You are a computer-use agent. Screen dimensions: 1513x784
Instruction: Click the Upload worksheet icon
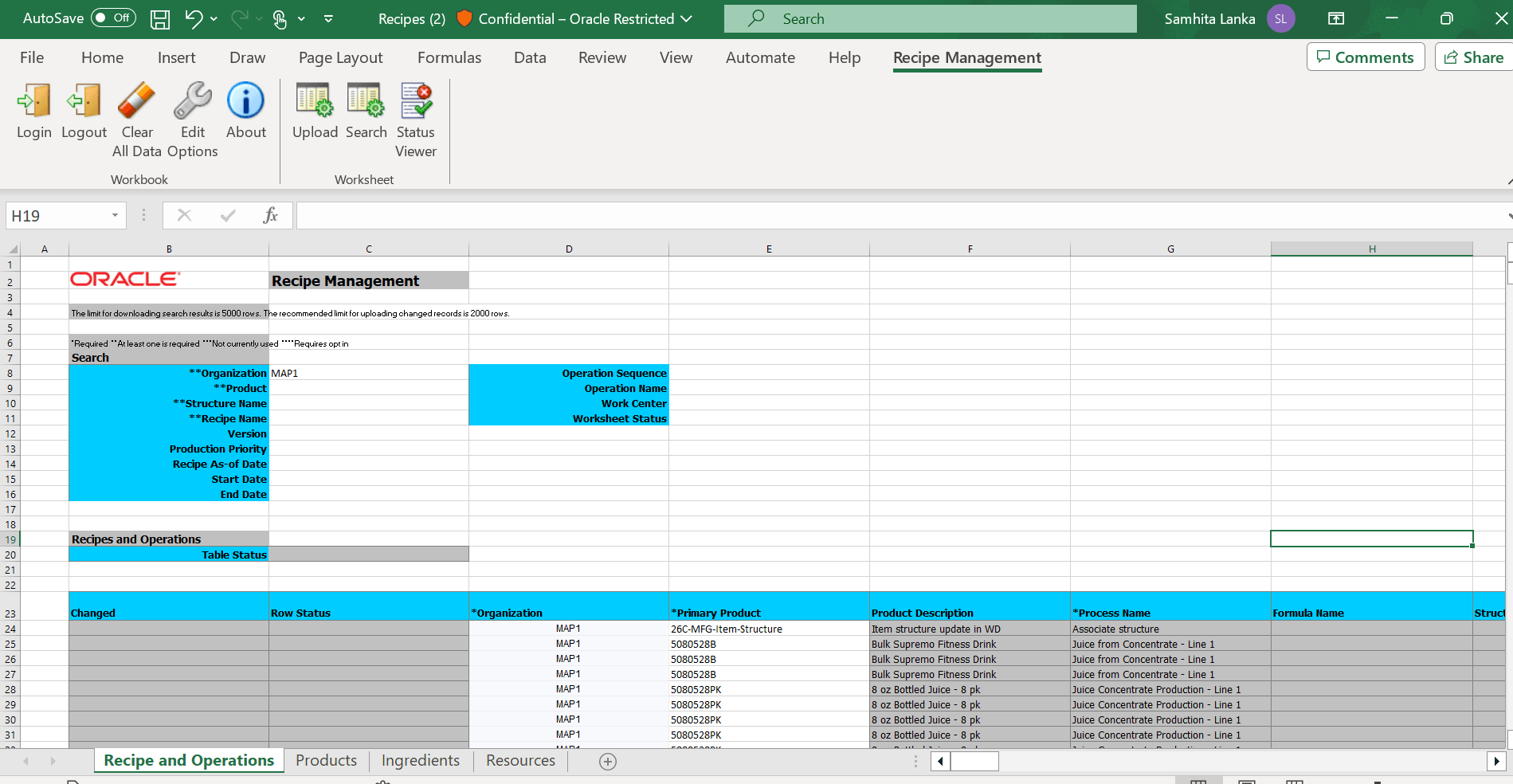click(315, 101)
